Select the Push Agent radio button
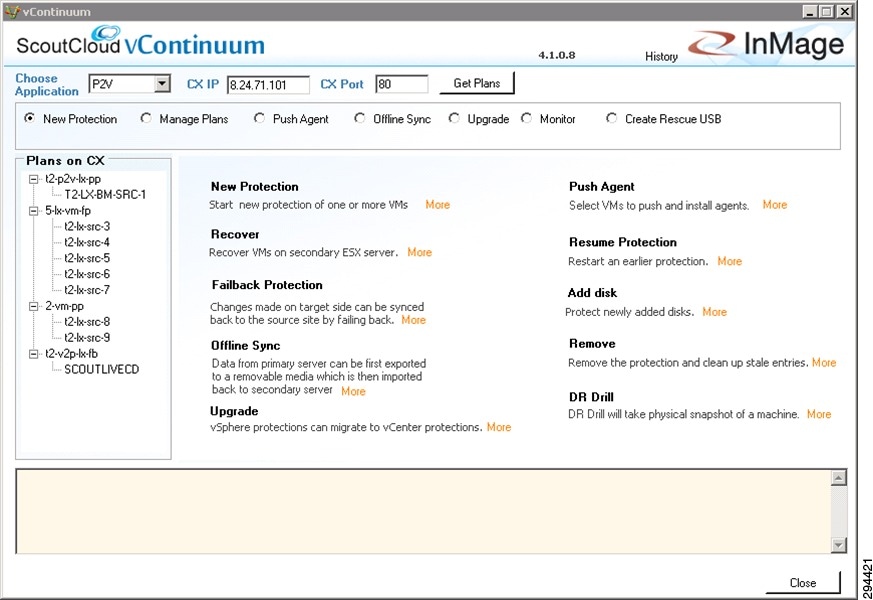Image resolution: width=873 pixels, height=600 pixels. [x=259, y=118]
